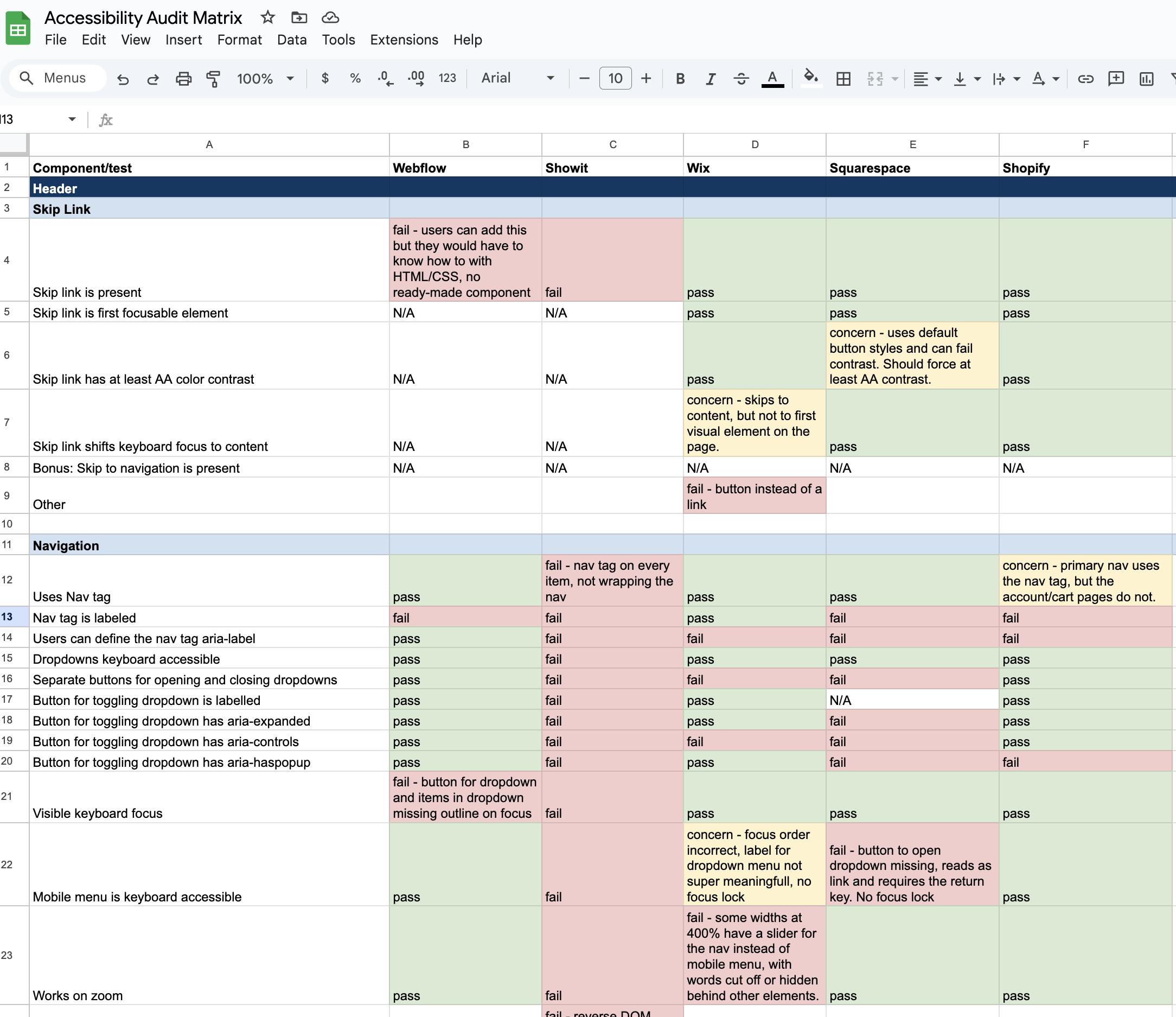Select column A header

click(209, 145)
